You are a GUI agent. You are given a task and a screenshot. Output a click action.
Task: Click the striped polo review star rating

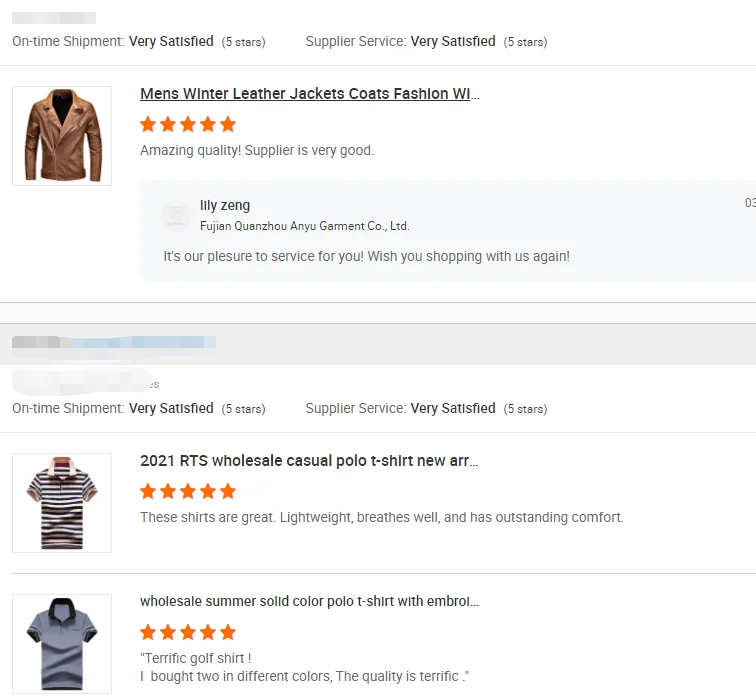point(188,491)
